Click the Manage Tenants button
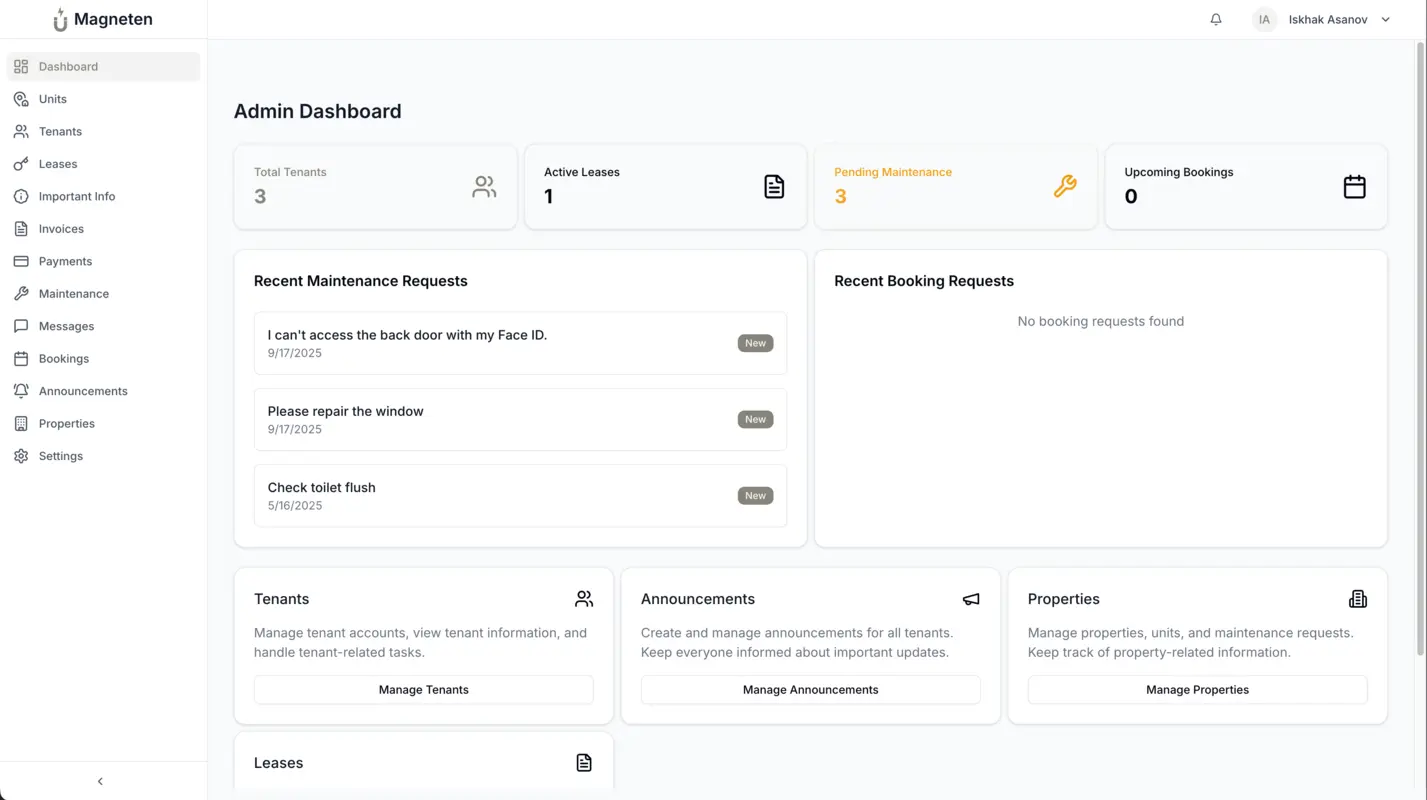Screen dimensions: 1427x800 pyautogui.click(x=423, y=690)
